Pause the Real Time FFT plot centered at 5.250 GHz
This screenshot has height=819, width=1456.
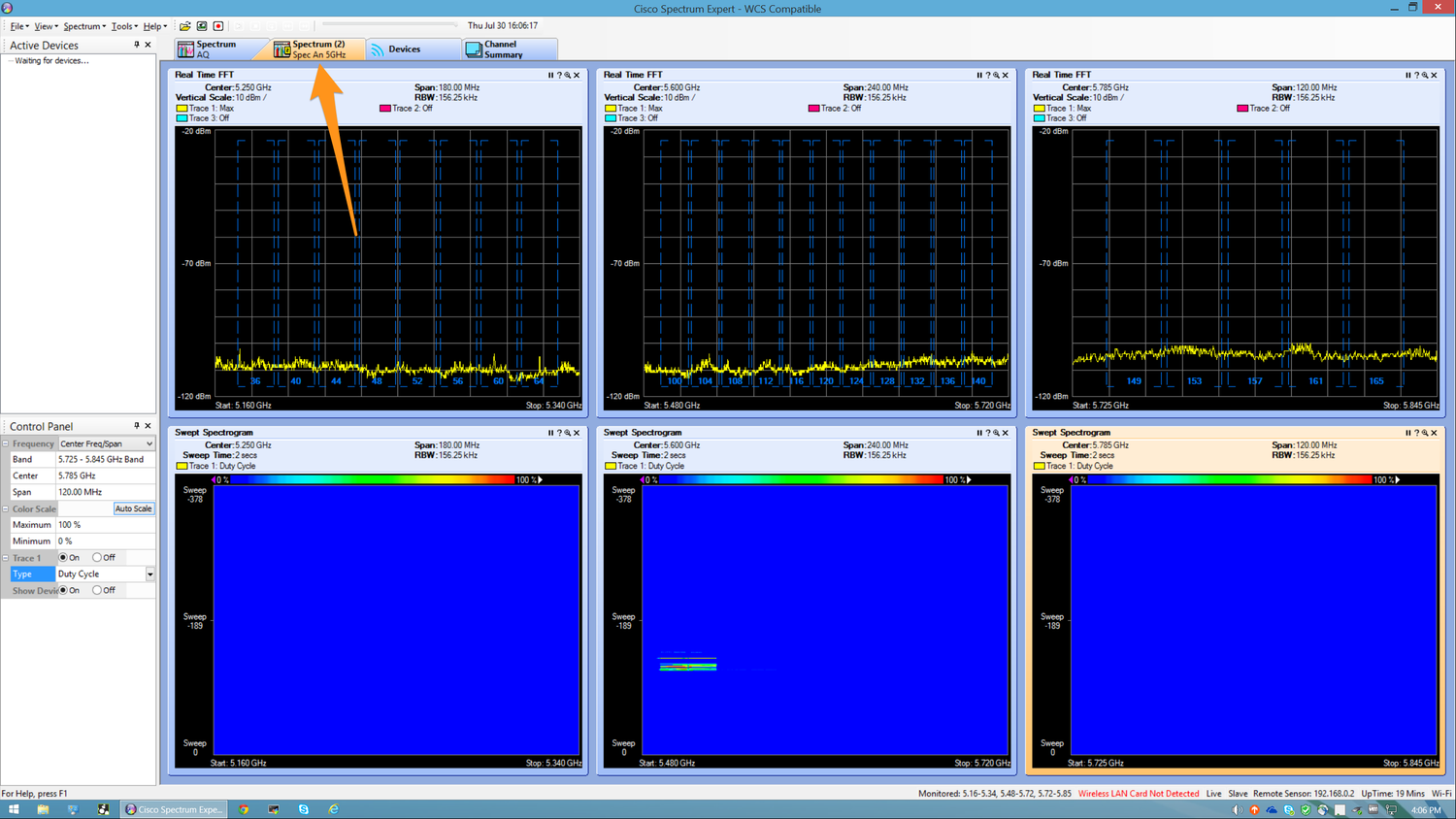[x=550, y=75]
